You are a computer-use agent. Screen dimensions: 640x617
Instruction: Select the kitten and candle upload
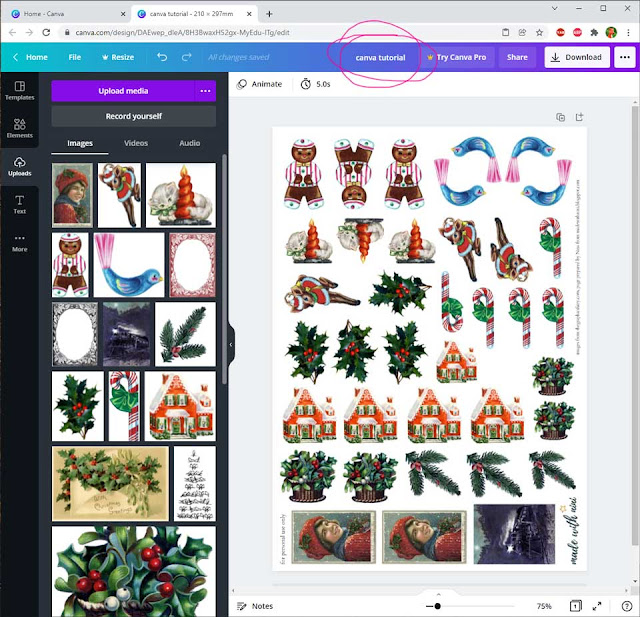(181, 195)
